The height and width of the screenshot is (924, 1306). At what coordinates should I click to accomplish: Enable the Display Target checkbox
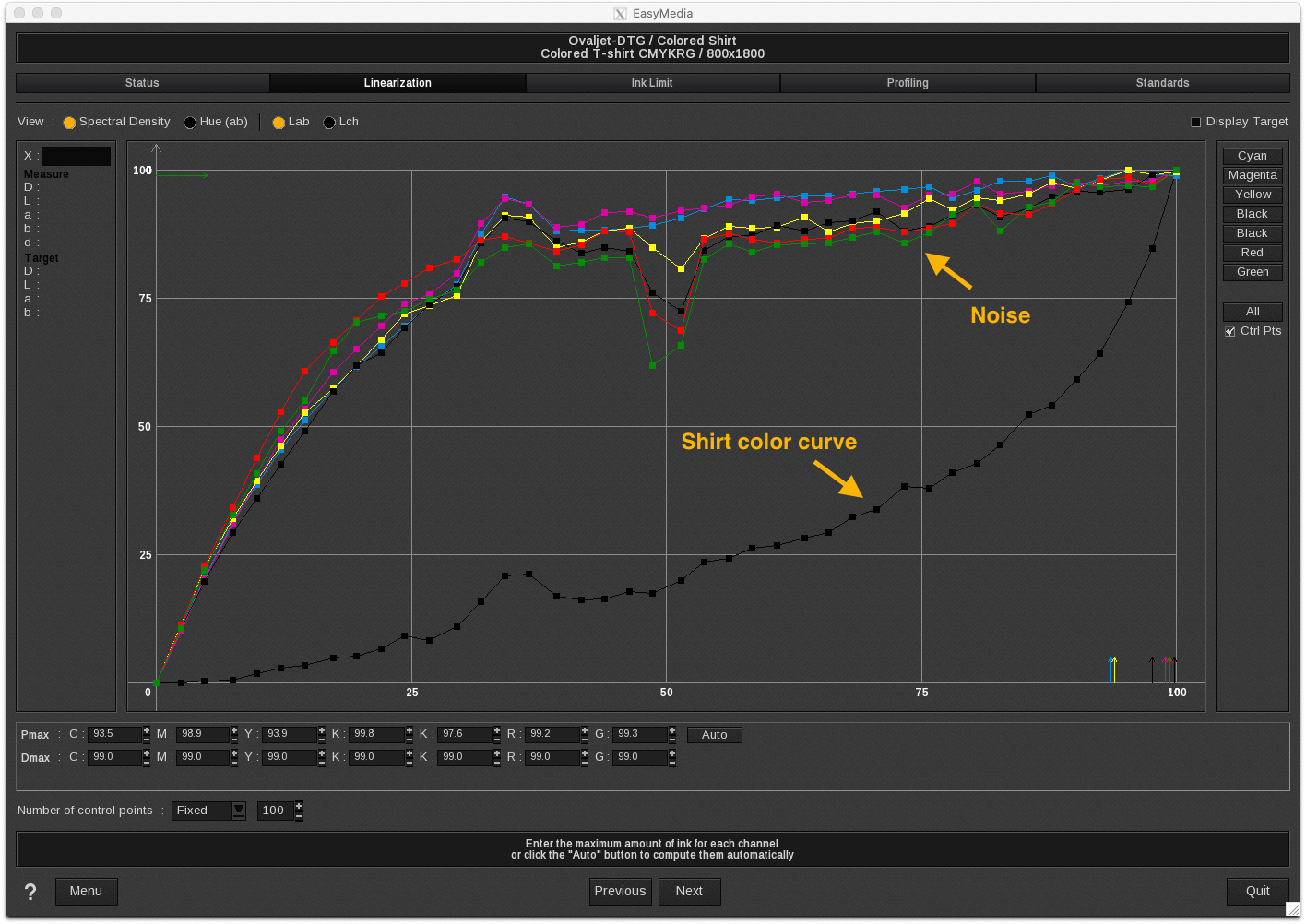pyautogui.click(x=1195, y=122)
